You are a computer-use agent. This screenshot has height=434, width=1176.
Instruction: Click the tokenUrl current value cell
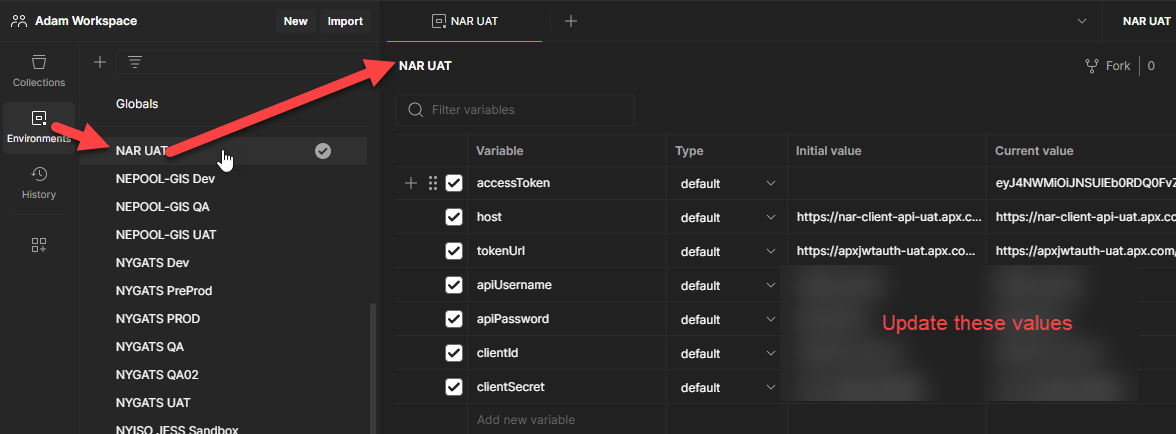click(x=1081, y=252)
